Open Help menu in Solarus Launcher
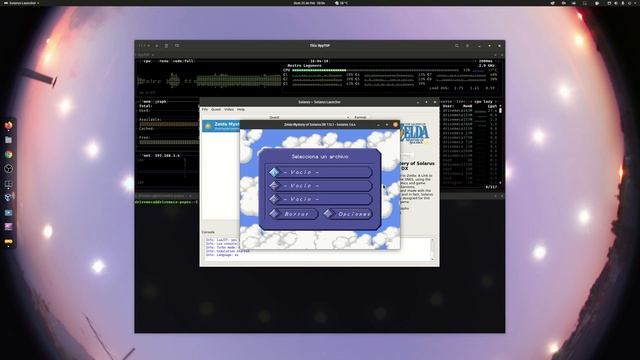The height and width of the screenshot is (360, 640). (241, 109)
